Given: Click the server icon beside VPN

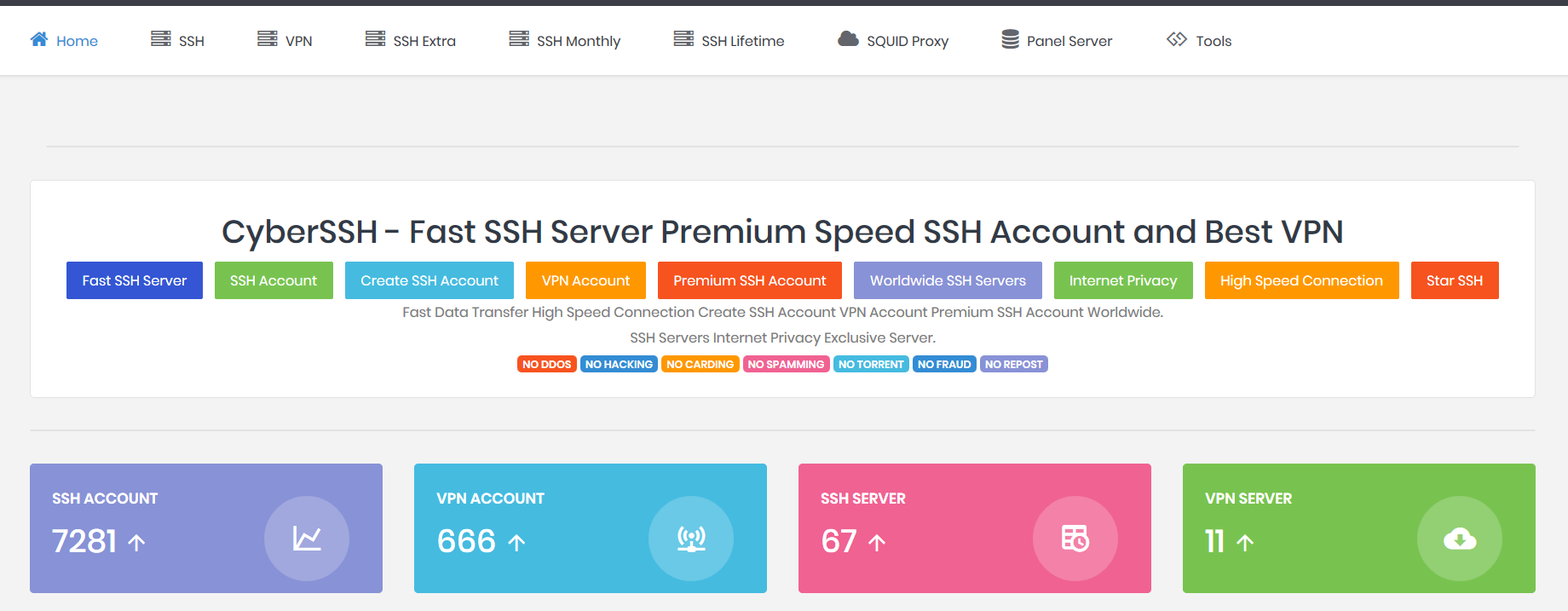Looking at the screenshot, I should pyautogui.click(x=268, y=38).
